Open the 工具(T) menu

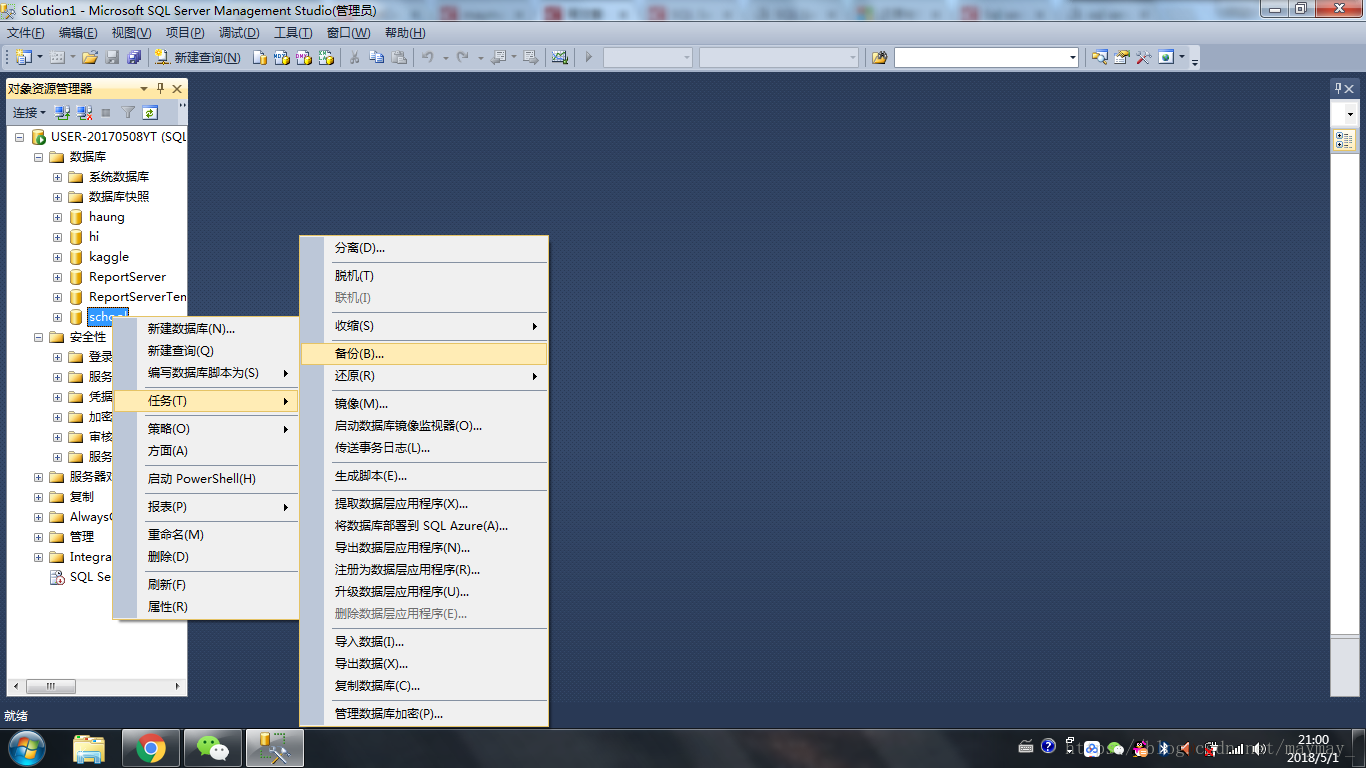click(293, 33)
